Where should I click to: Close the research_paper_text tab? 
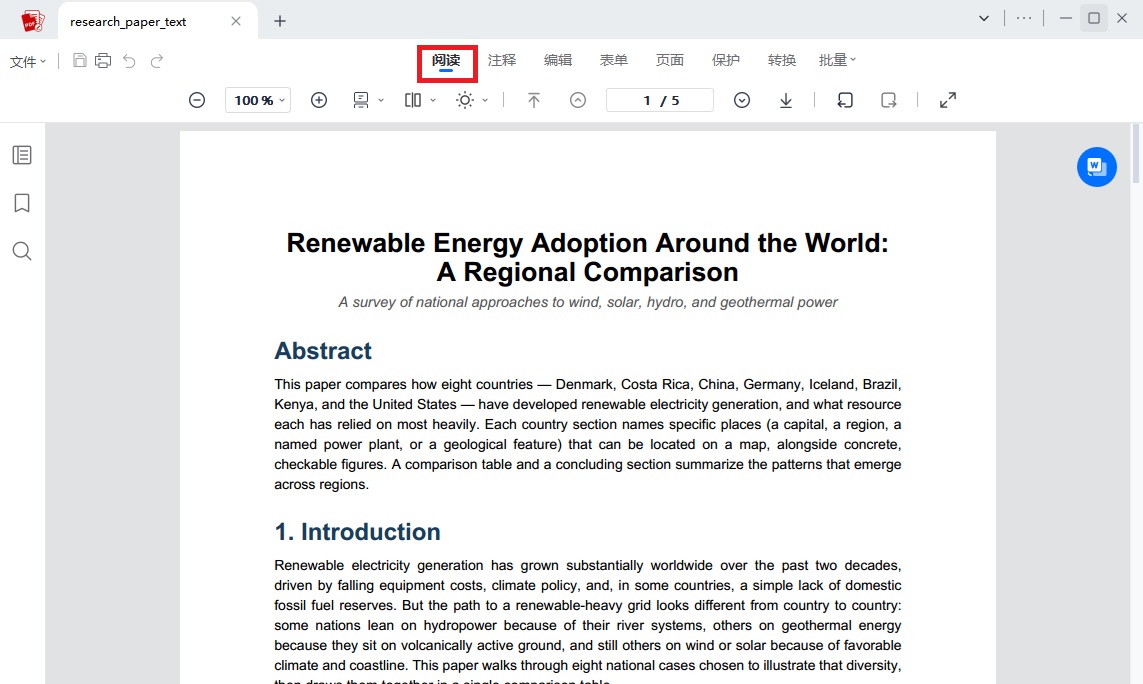coord(235,21)
